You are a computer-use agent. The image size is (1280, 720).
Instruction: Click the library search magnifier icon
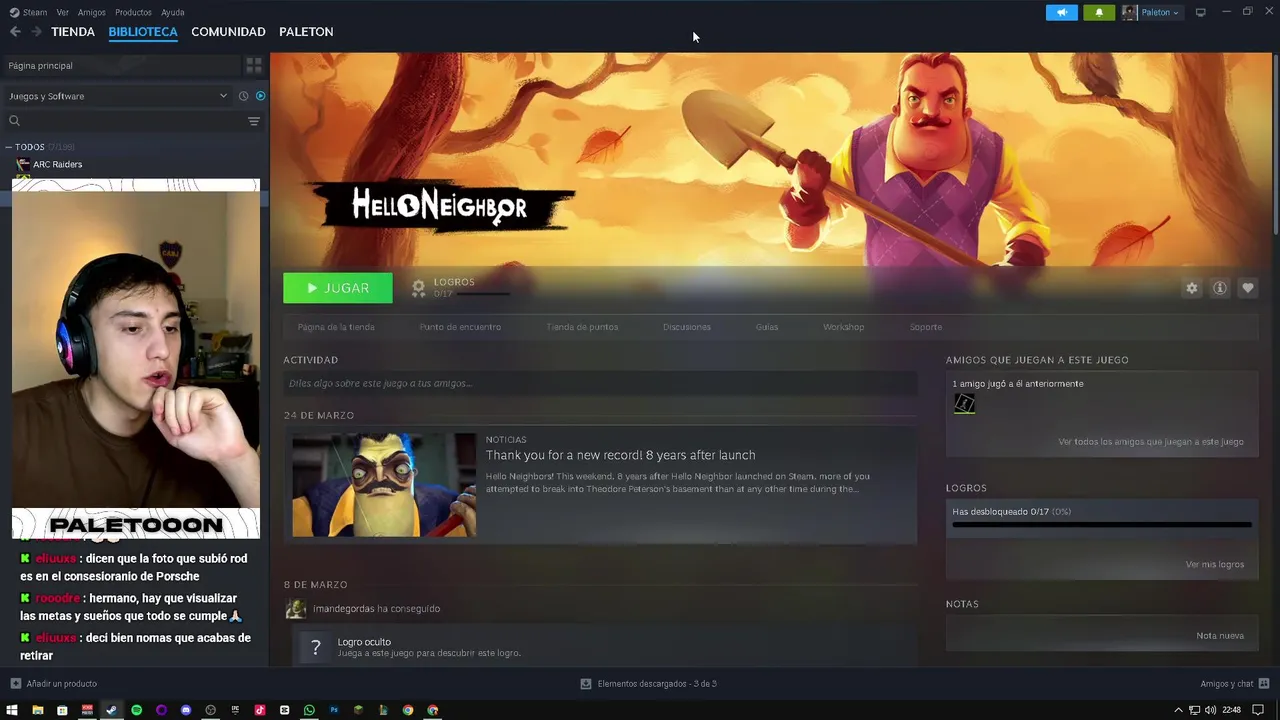pos(14,121)
